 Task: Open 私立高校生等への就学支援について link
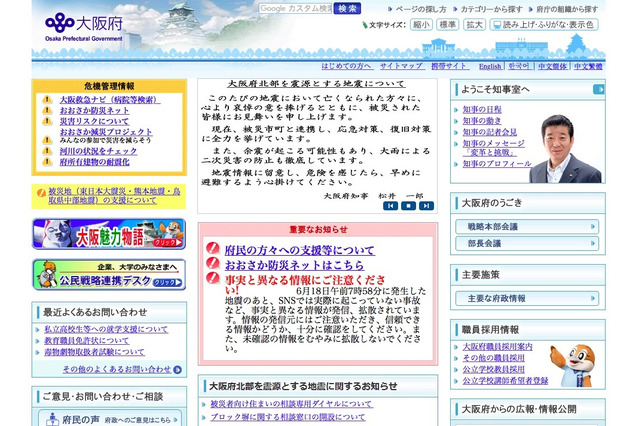point(106,329)
